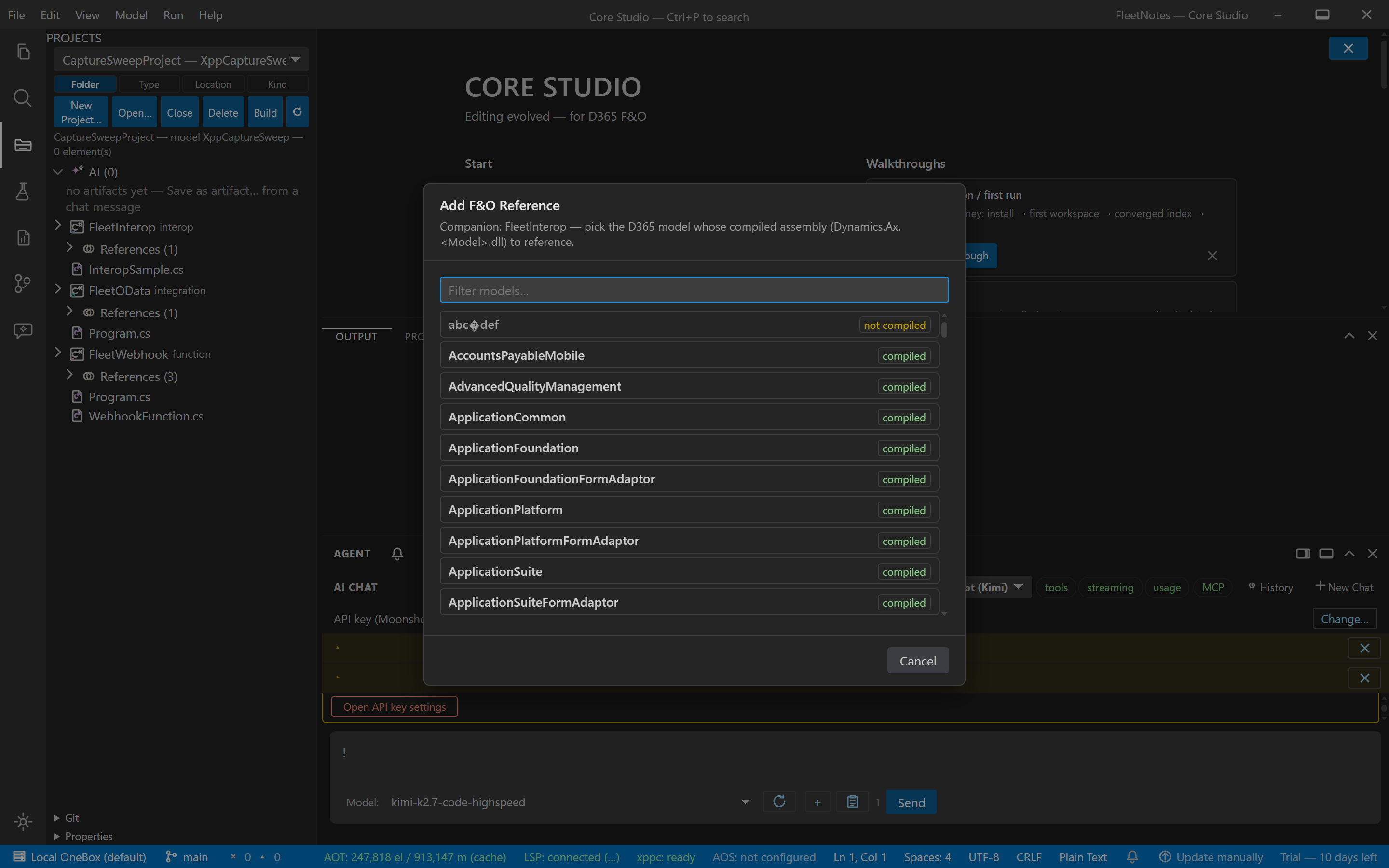
Task: Open the Source Control branch icon in sidebar
Action: click(x=23, y=284)
